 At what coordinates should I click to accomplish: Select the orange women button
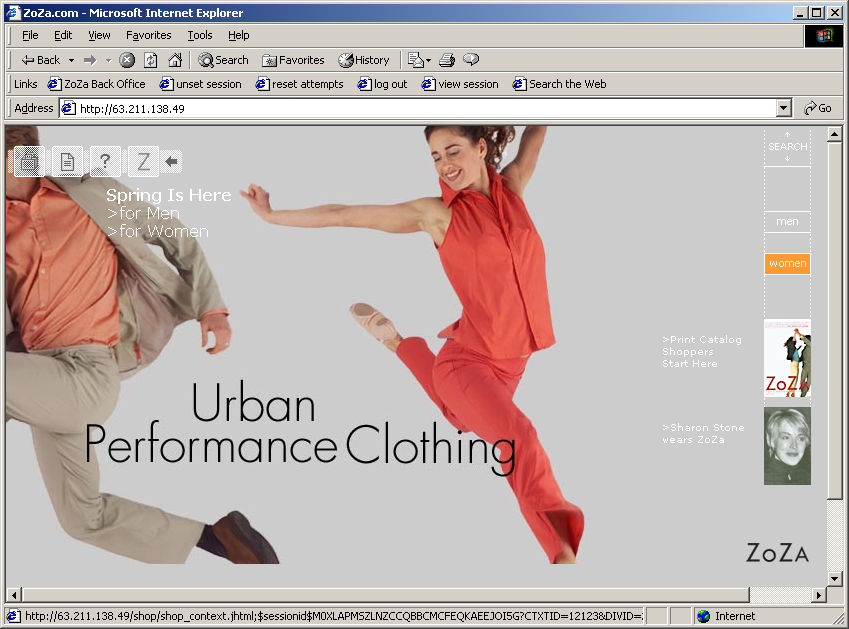tap(787, 264)
